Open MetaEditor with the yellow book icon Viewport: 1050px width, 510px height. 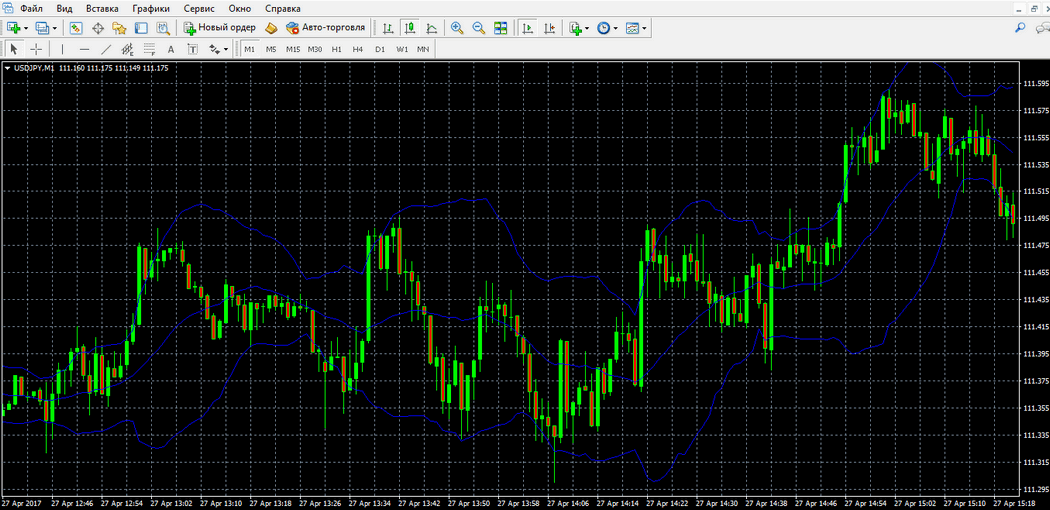(x=270, y=28)
